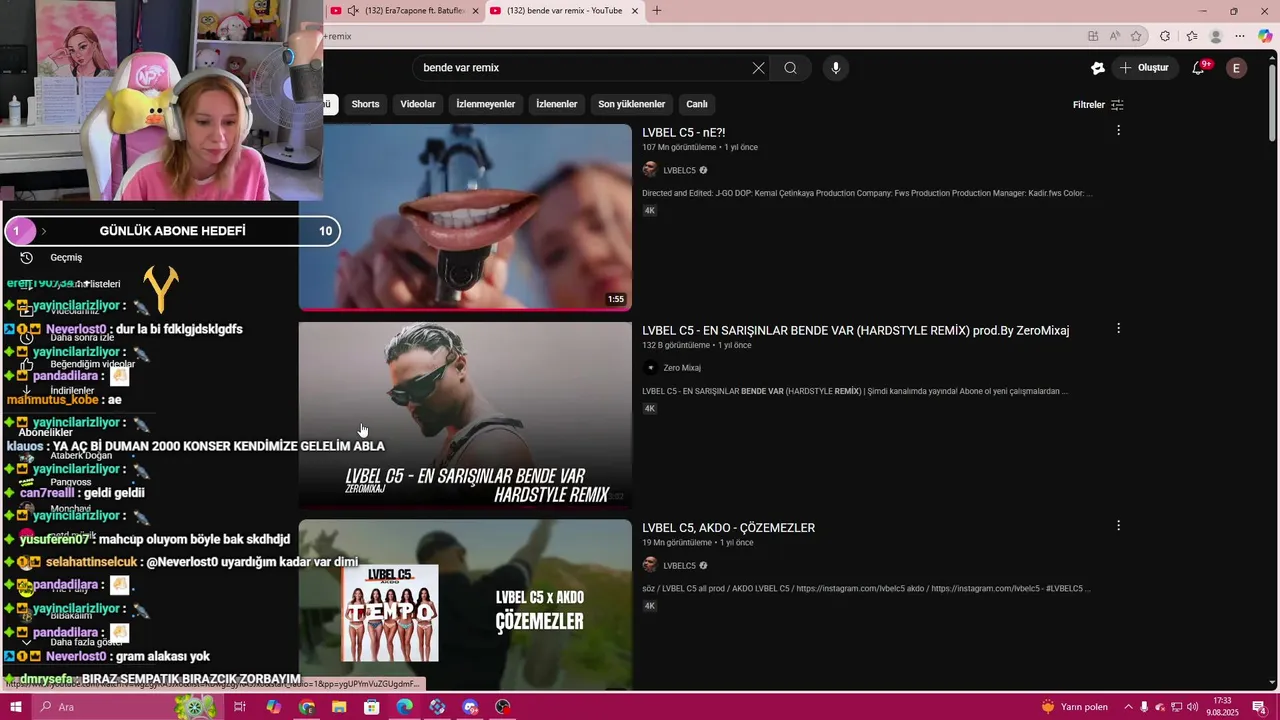Open OBS Studio from the taskbar
This screenshot has width=1280, height=720.
(503, 707)
